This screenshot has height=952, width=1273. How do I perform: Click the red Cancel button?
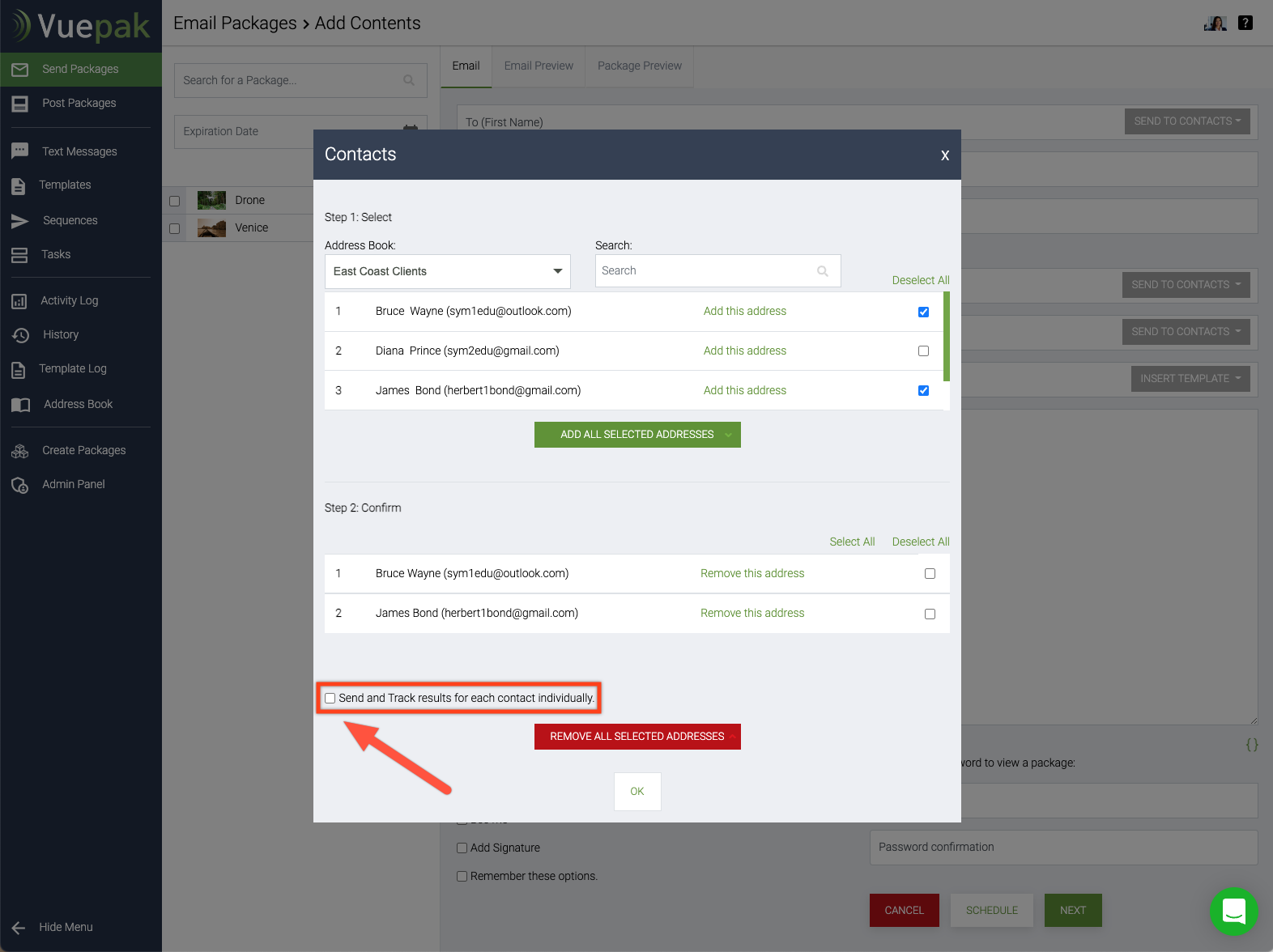pos(905,911)
